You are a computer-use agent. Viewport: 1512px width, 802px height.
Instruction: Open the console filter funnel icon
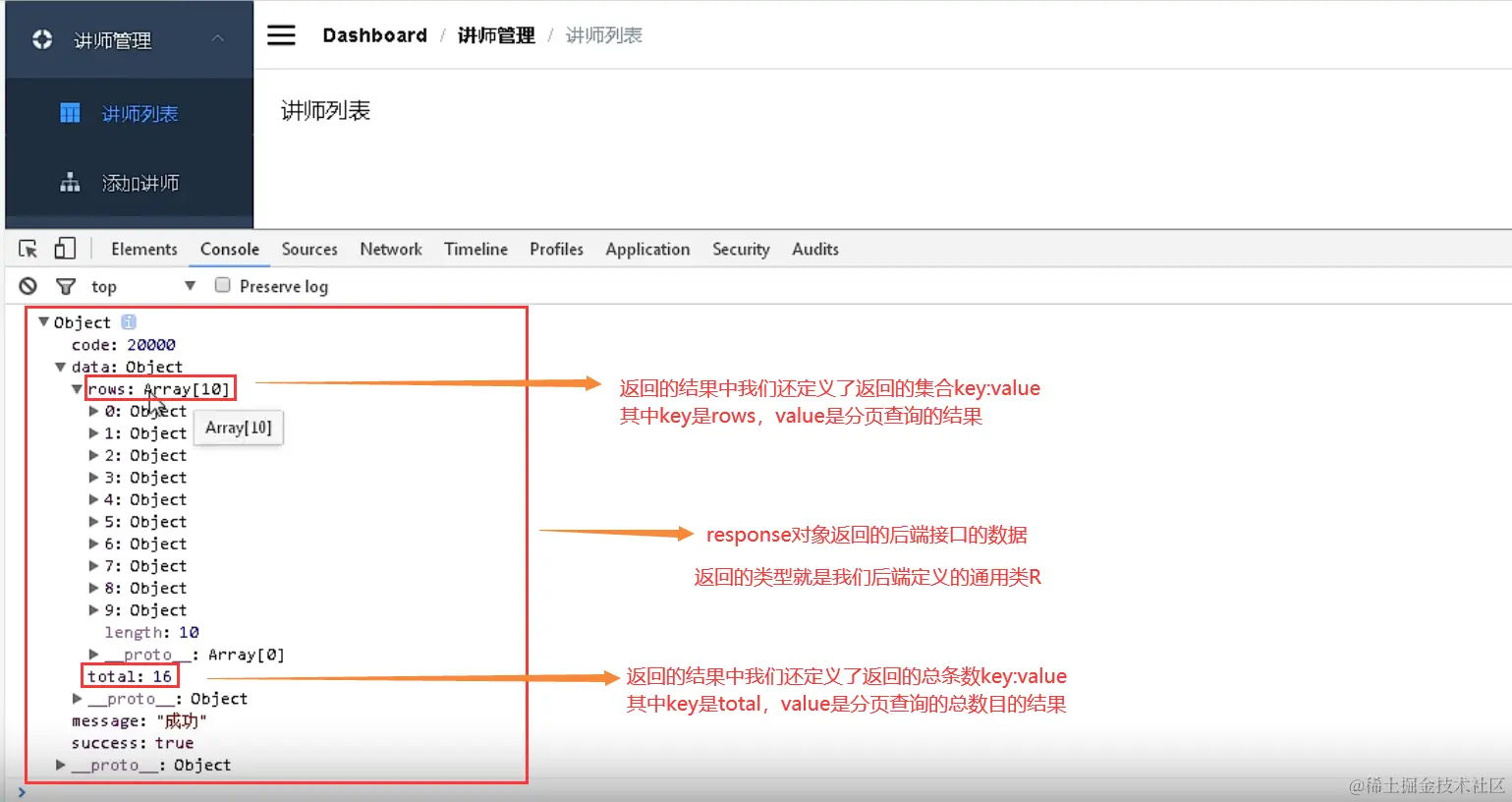pyautogui.click(x=66, y=286)
